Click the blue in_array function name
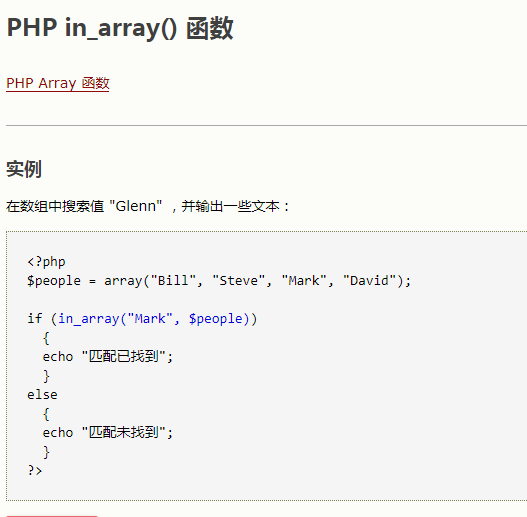Screen dimensions: 527x517 click(89, 319)
